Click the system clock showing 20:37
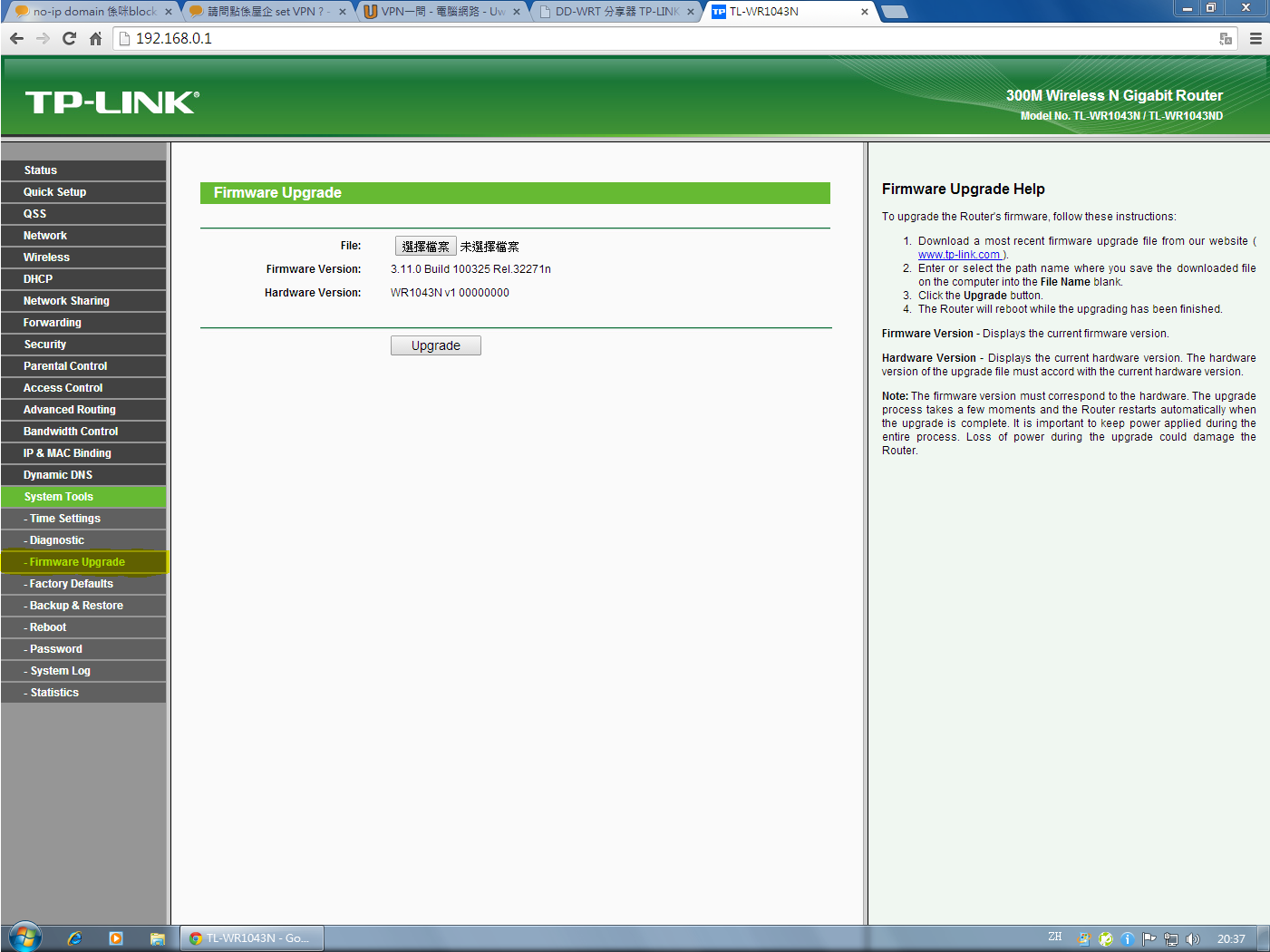The width and height of the screenshot is (1270, 952). pos(1231,939)
